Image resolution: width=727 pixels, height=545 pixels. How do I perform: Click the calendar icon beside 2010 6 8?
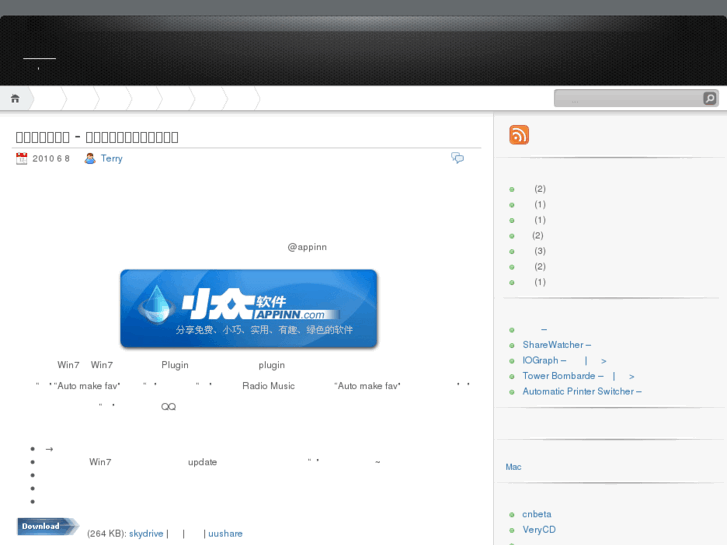21,159
